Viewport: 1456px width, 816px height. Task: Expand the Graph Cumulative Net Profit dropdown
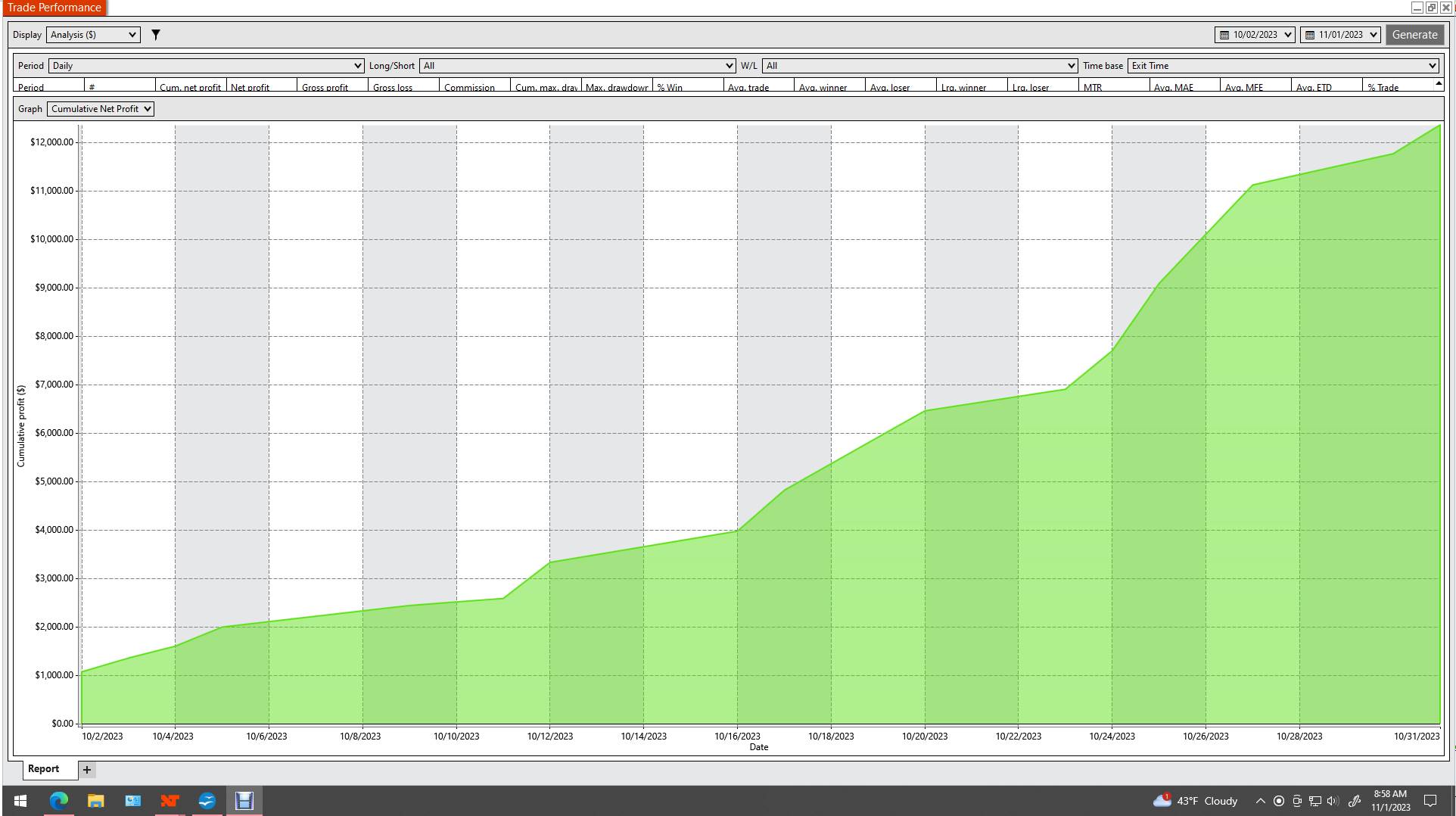pos(101,109)
